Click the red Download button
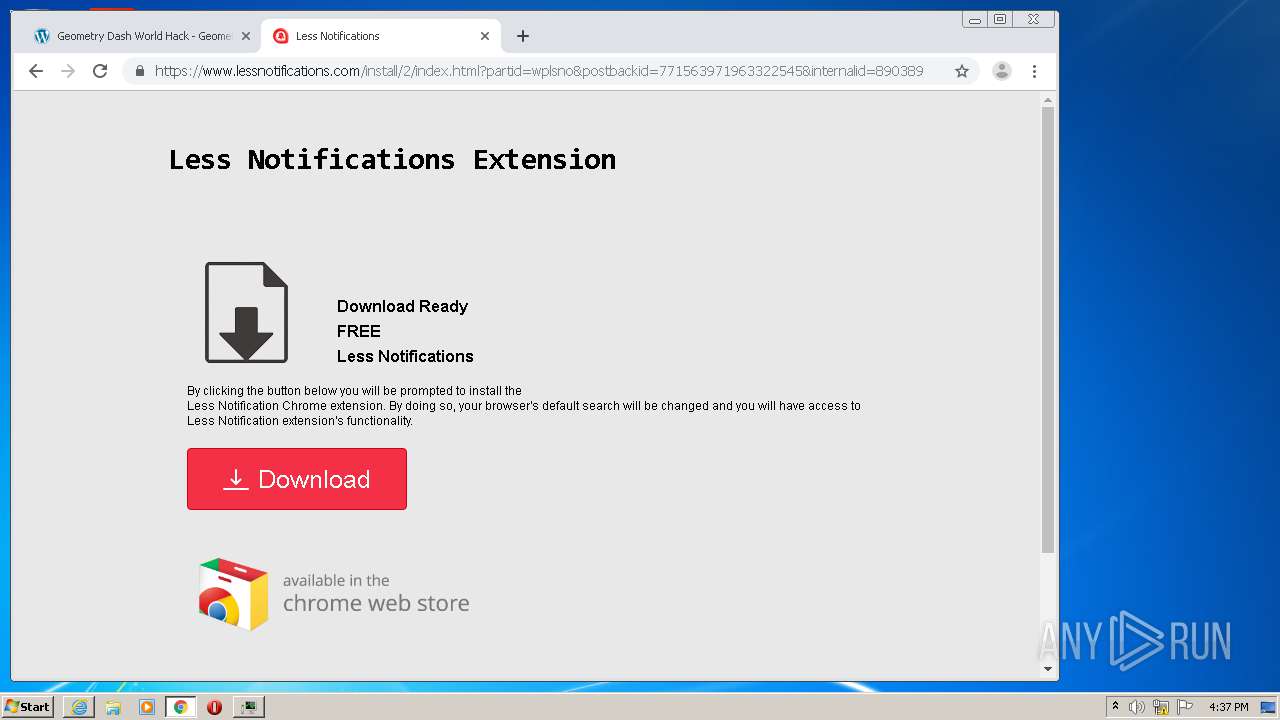This screenshot has width=1280, height=720. click(x=297, y=479)
